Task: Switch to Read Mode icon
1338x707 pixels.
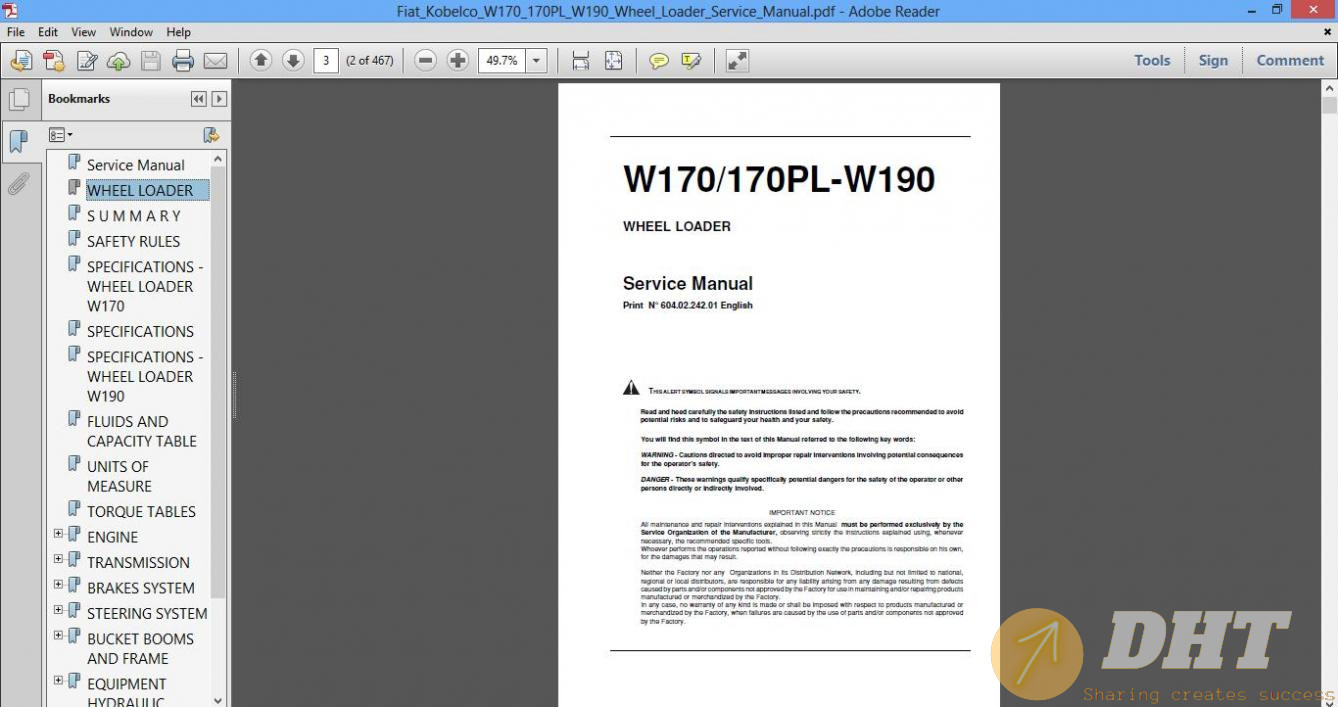Action: tap(737, 61)
